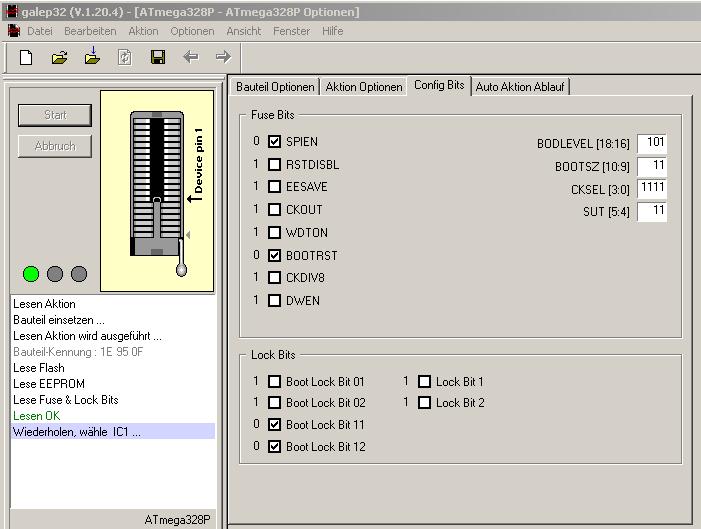Uncheck Boot Lock Bit 12
The height and width of the screenshot is (529, 701).
[274, 446]
